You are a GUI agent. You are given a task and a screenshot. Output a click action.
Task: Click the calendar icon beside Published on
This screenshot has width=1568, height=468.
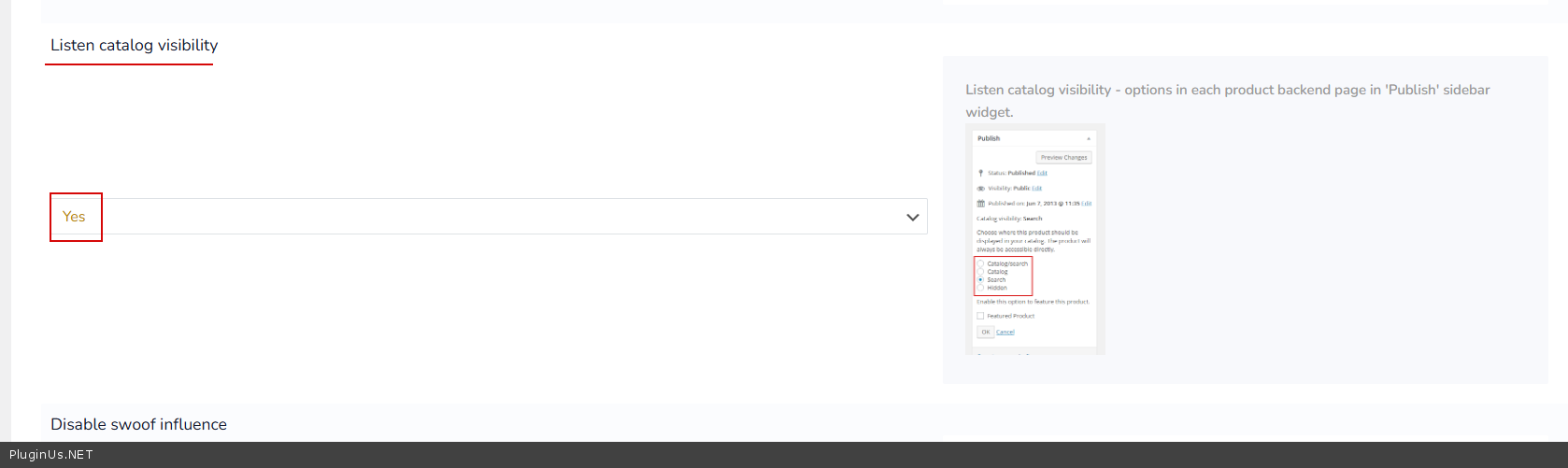(x=980, y=203)
